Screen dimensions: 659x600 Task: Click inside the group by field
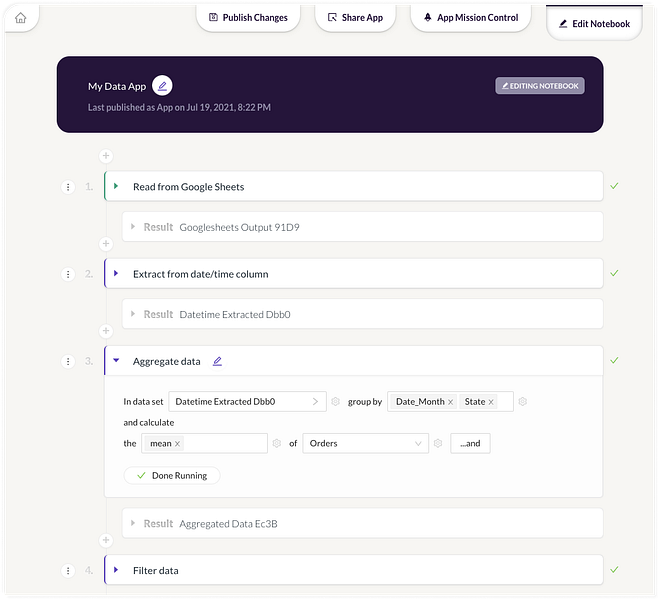pos(450,402)
